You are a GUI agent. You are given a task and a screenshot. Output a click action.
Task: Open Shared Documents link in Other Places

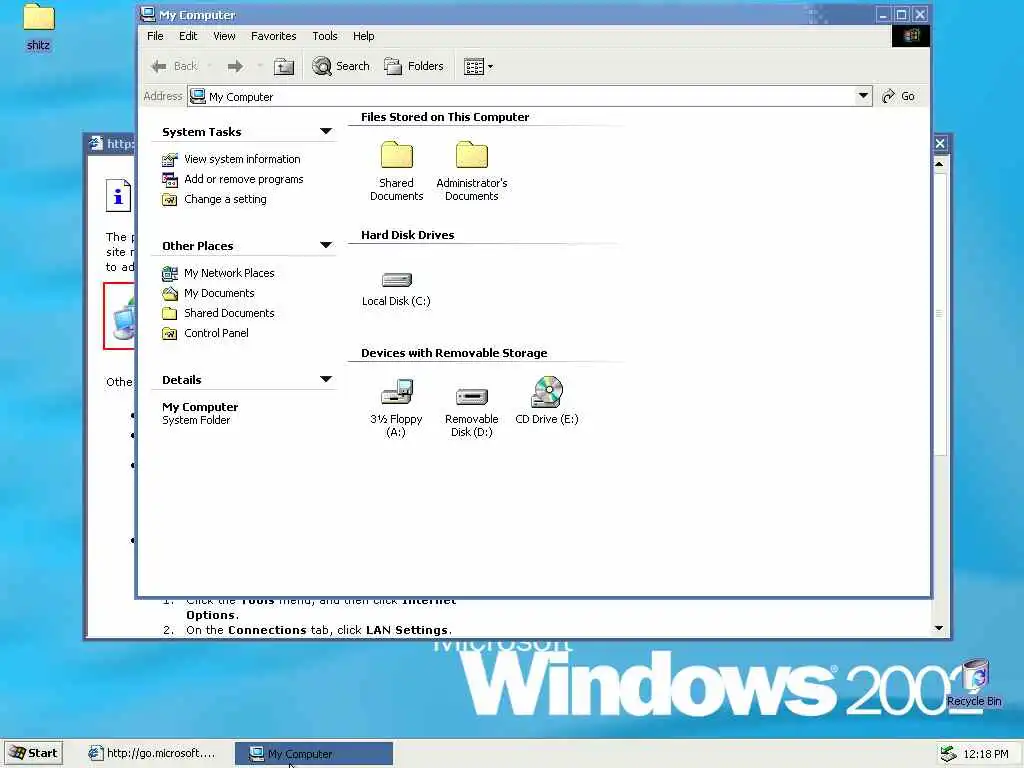point(229,313)
